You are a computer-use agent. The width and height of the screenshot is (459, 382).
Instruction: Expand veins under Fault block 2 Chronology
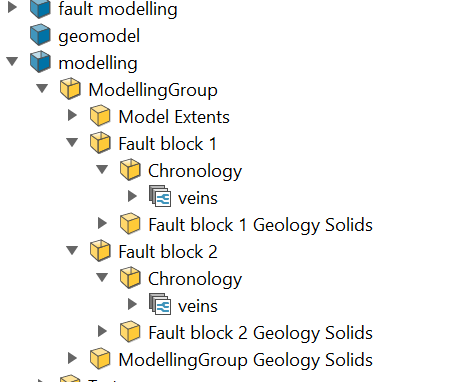[132, 304]
